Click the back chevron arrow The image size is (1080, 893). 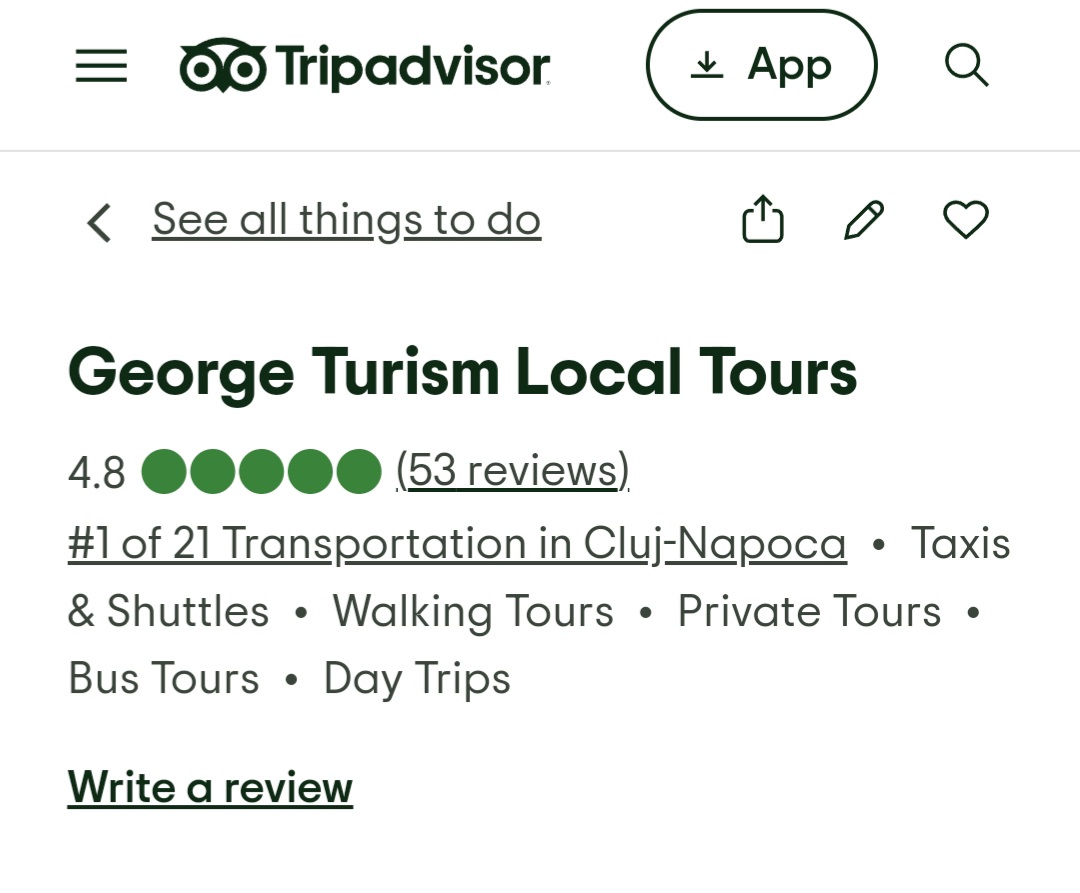[99, 222]
